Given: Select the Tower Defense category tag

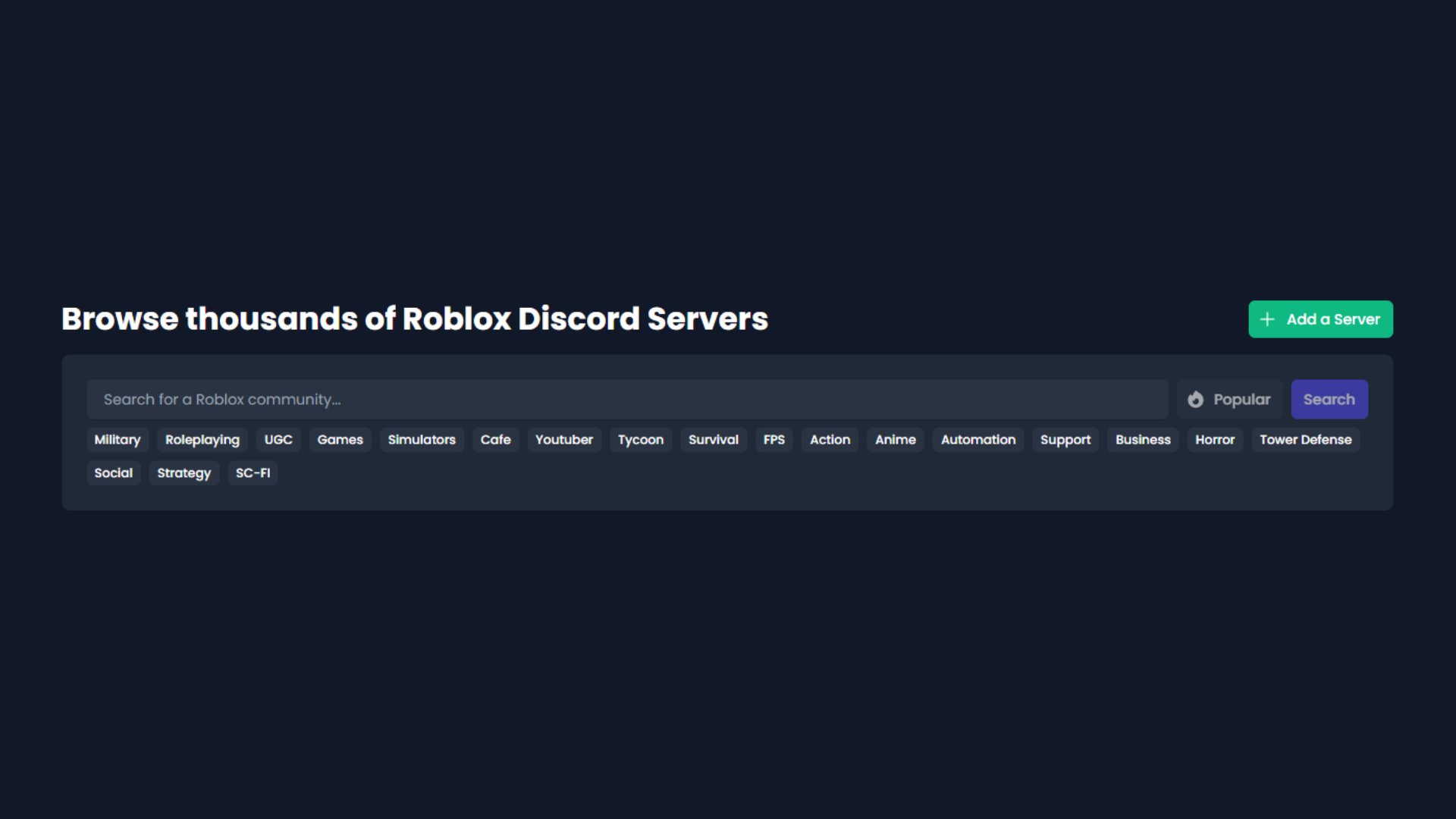Looking at the screenshot, I should point(1306,439).
